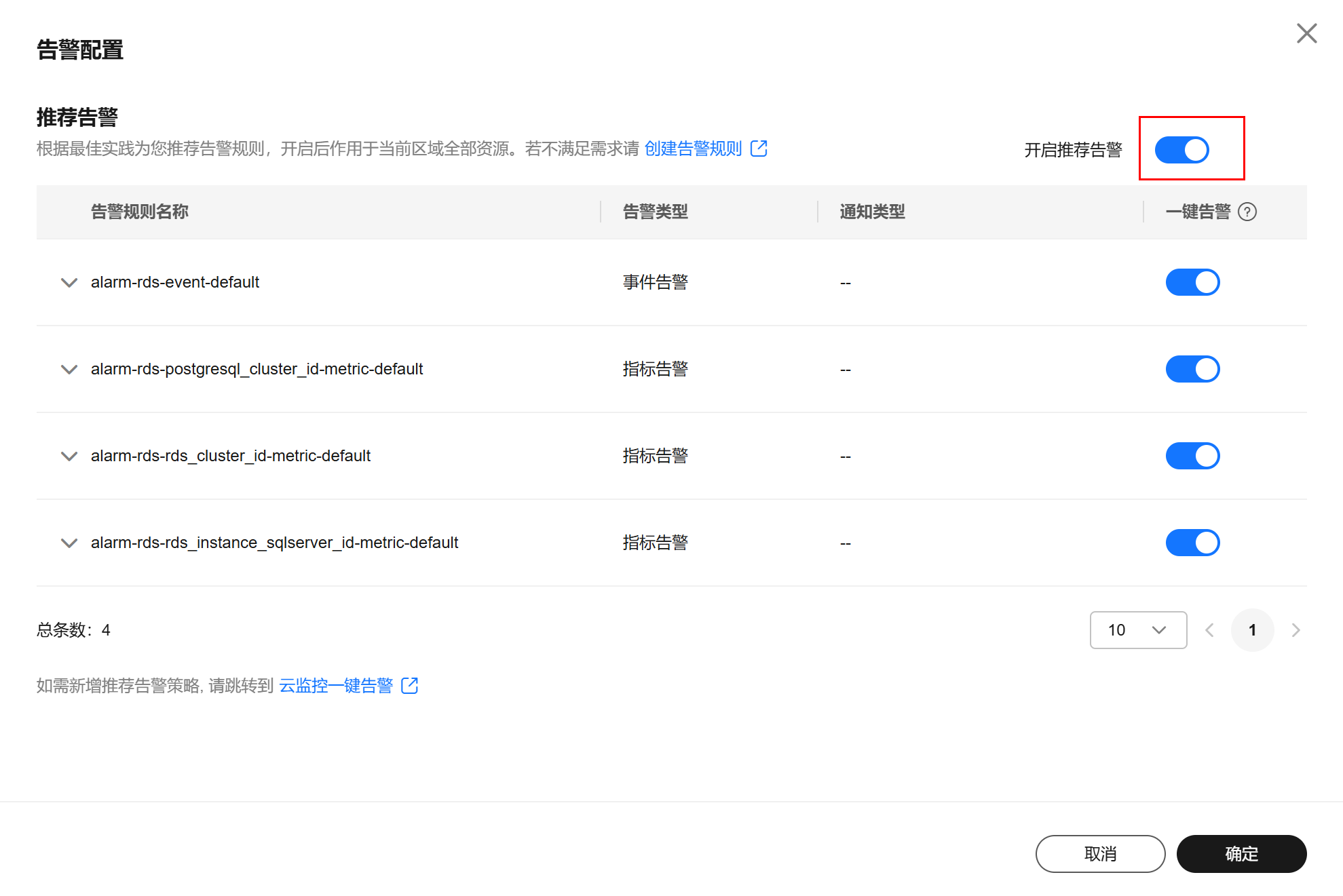Open the page size dropdown showing 10

click(x=1138, y=630)
